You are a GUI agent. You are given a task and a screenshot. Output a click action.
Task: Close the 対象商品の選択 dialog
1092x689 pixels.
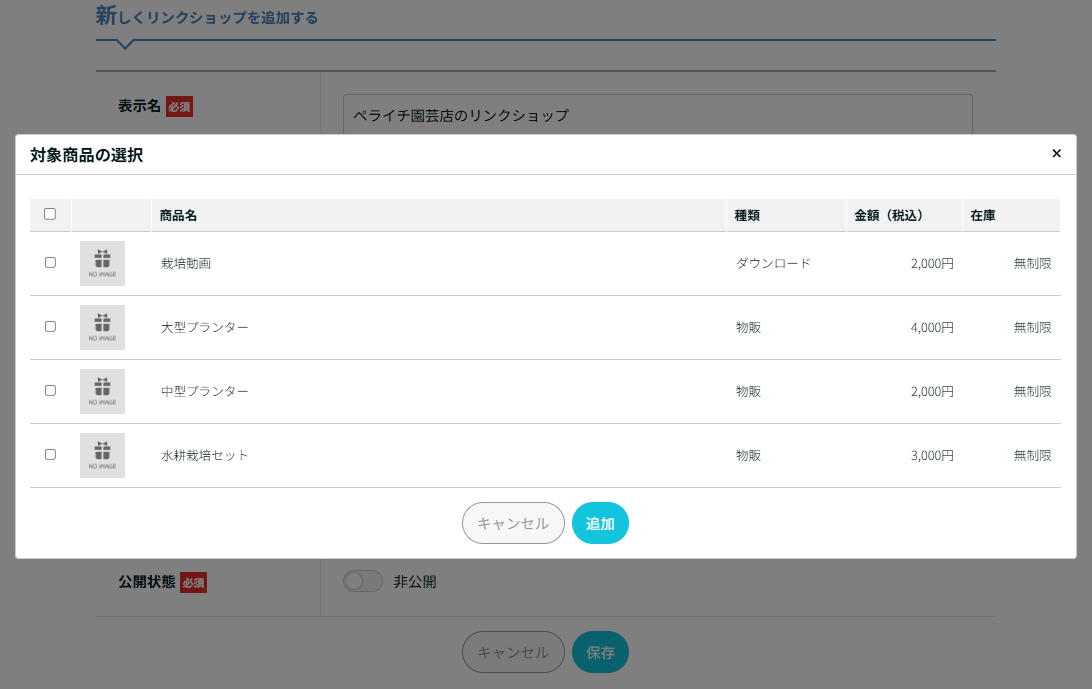(1056, 154)
